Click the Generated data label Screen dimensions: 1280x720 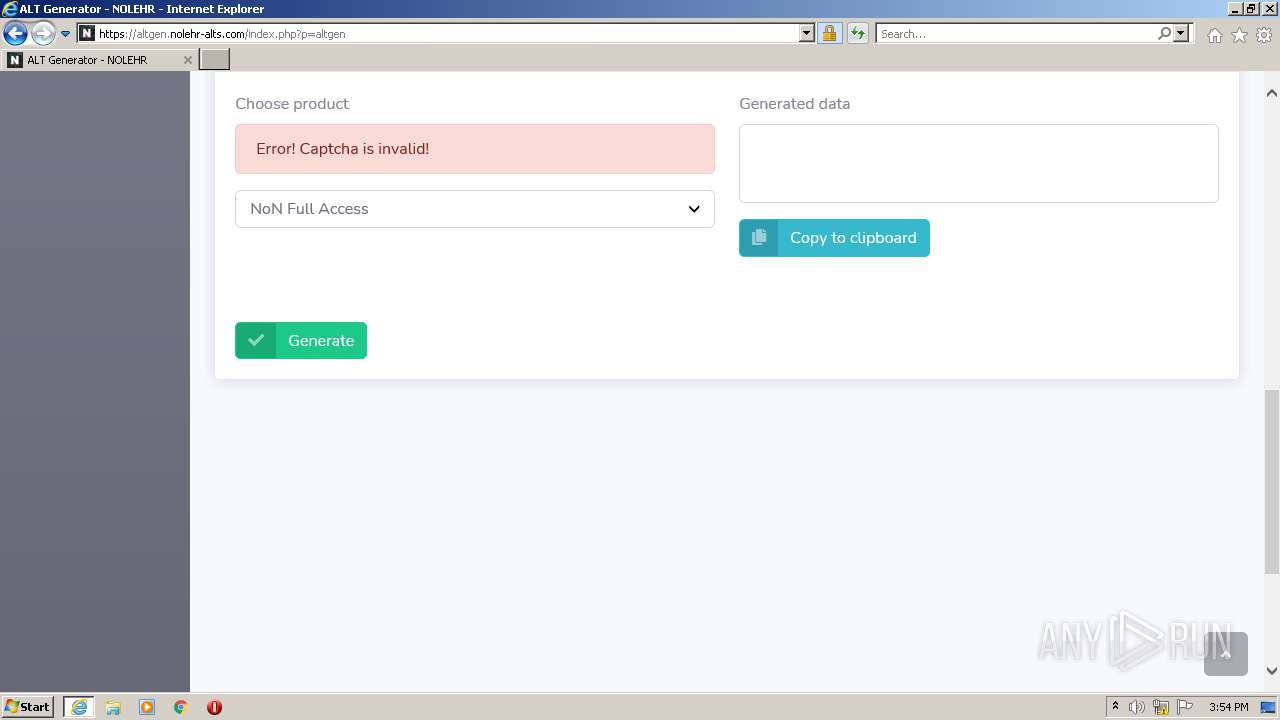[x=795, y=104]
